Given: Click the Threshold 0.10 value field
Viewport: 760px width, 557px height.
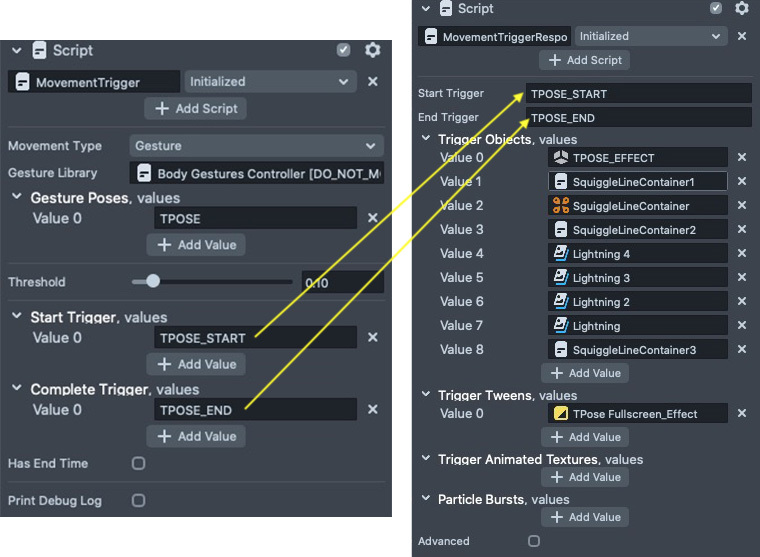Looking at the screenshot, I should pyautogui.click(x=343, y=282).
